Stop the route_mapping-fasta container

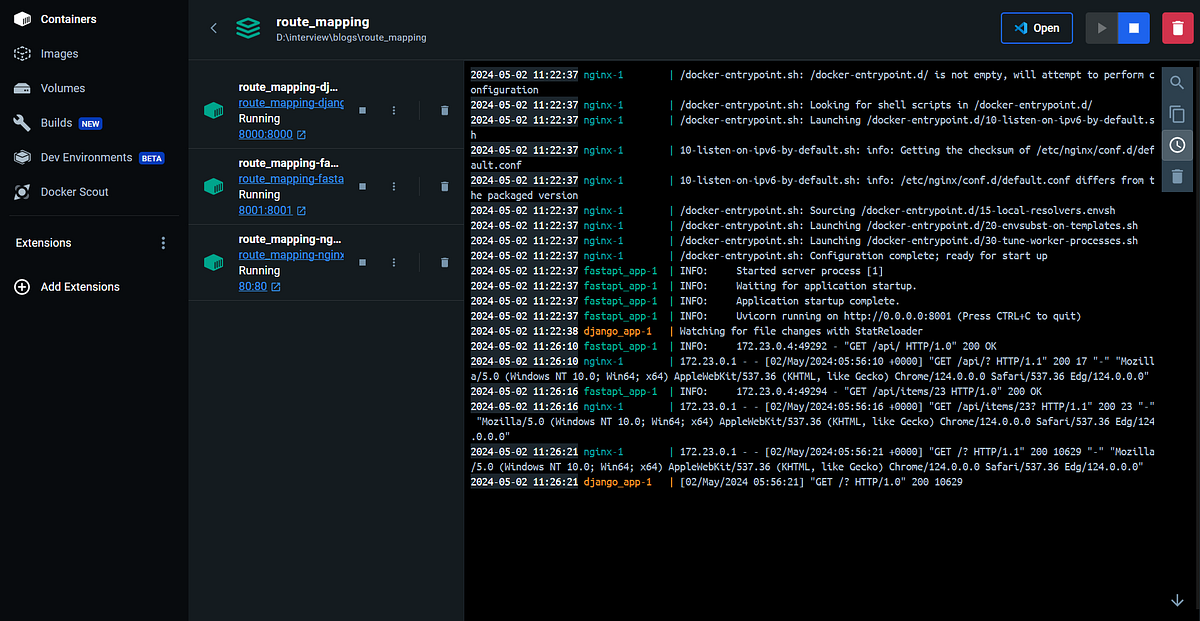click(362, 187)
